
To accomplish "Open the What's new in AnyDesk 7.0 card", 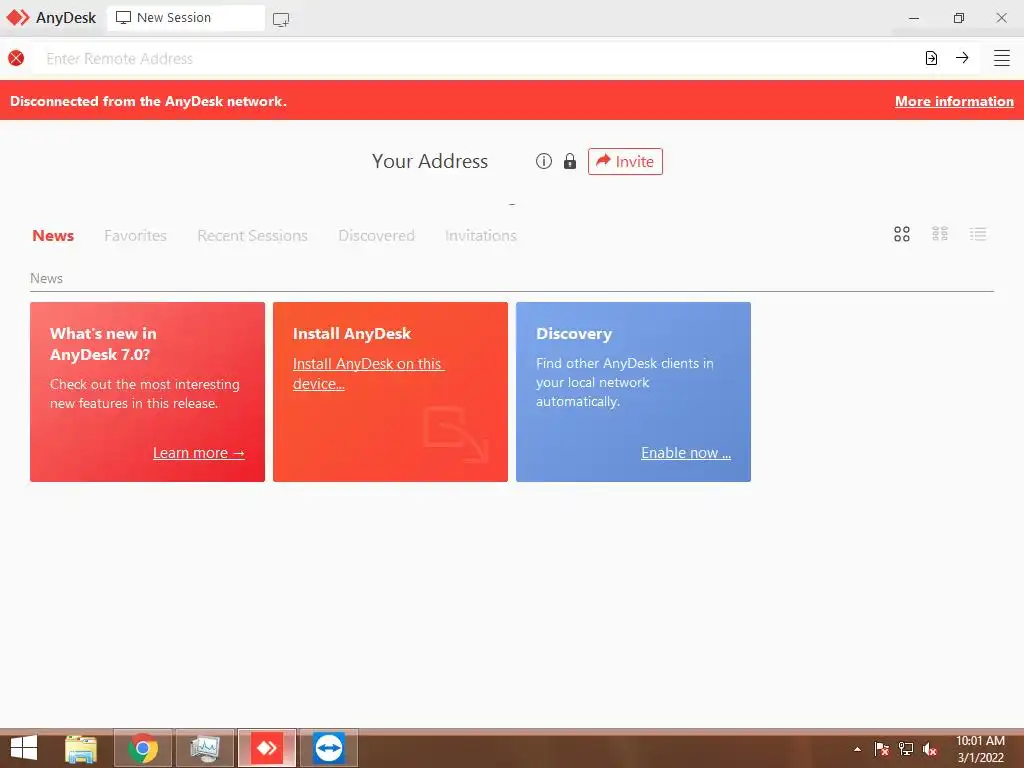I will 148,392.
